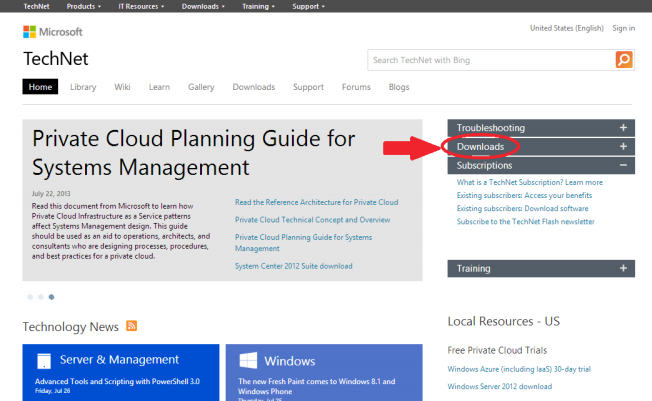Screen dimensions: 652x401
Task: Expand the Training sidebar panel
Action: pos(623,269)
